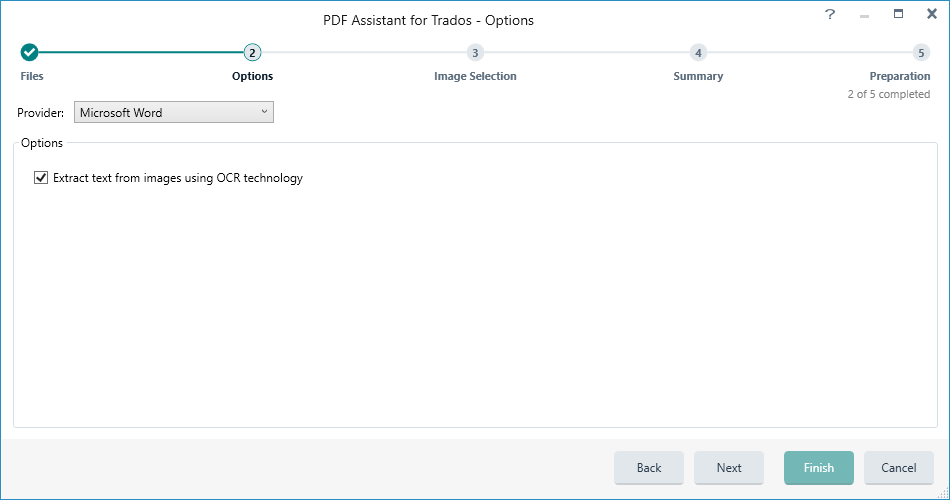Click the step 3 circle indicator
This screenshot has height=500, width=950.
[475, 53]
